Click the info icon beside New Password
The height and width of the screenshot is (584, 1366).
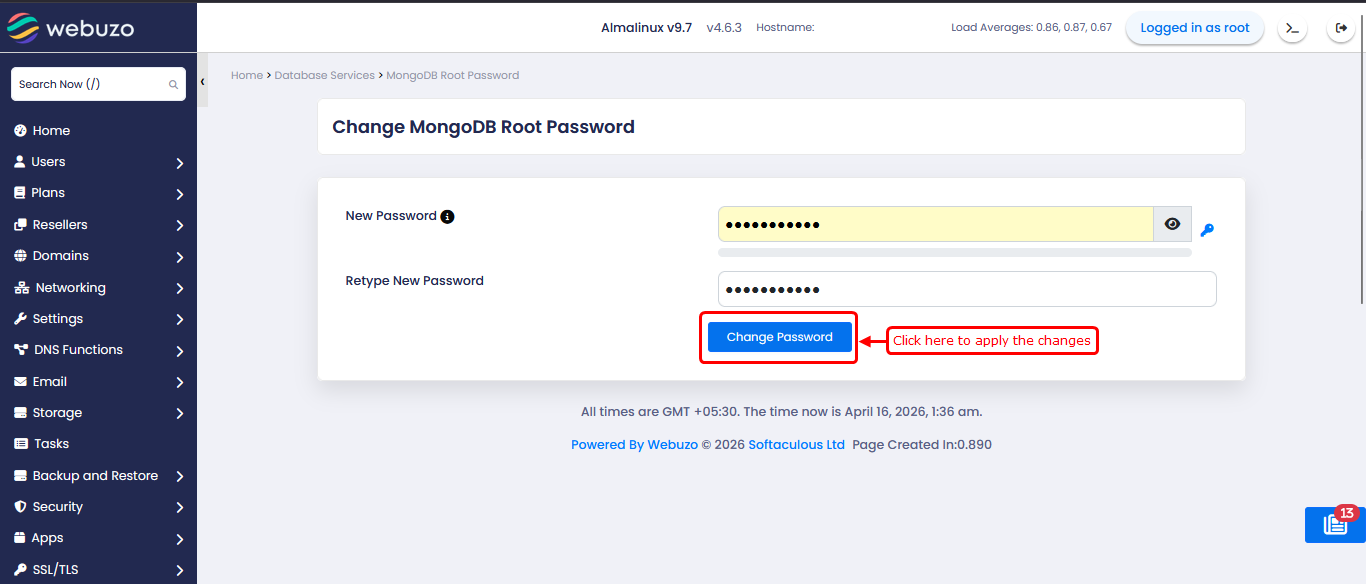447,216
